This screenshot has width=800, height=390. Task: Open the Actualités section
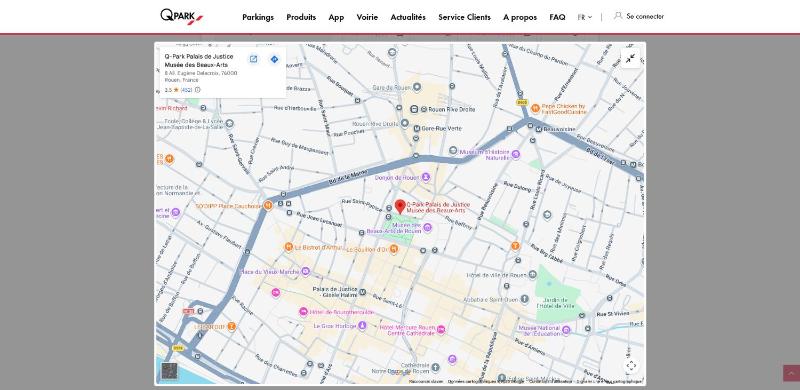408,17
